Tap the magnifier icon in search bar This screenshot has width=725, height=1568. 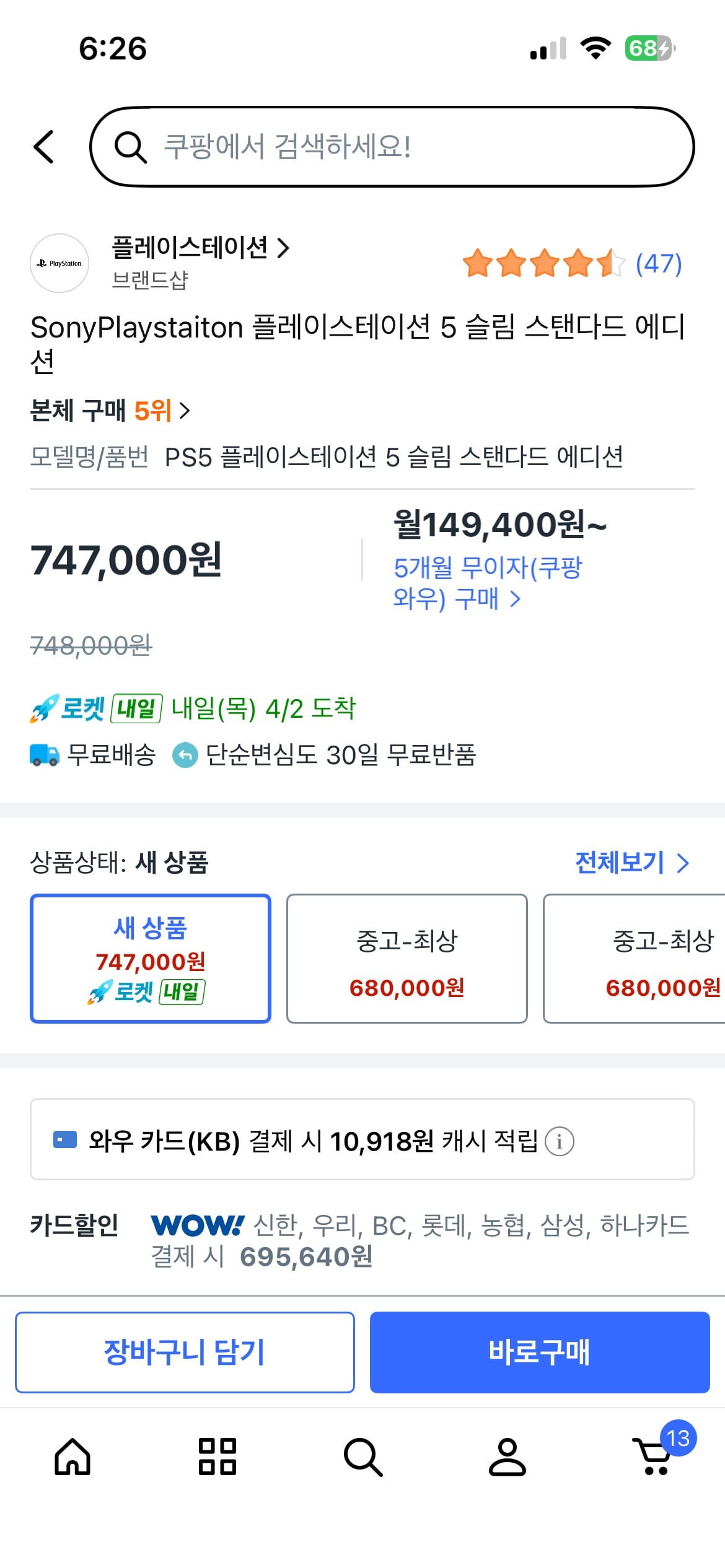130,147
